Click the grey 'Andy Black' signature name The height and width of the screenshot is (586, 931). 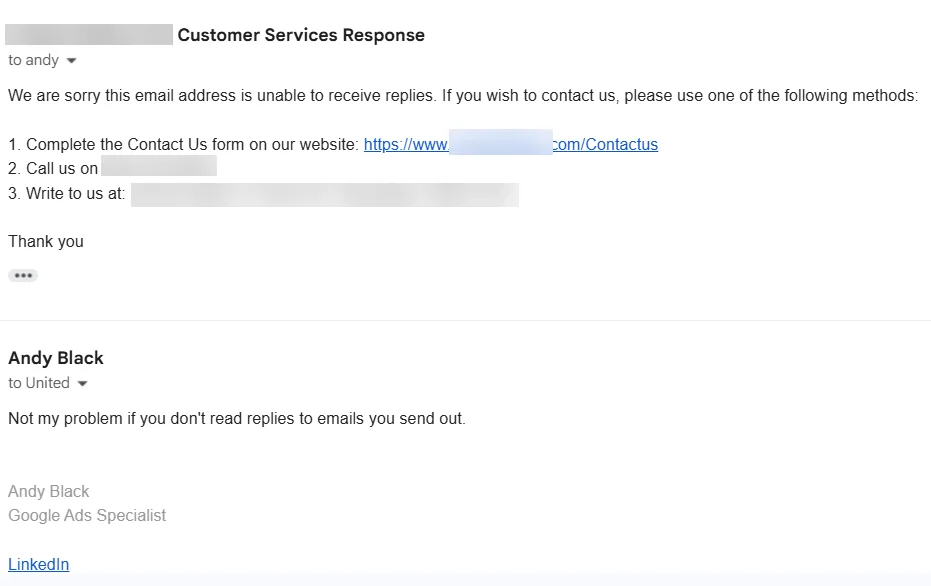[x=49, y=492]
